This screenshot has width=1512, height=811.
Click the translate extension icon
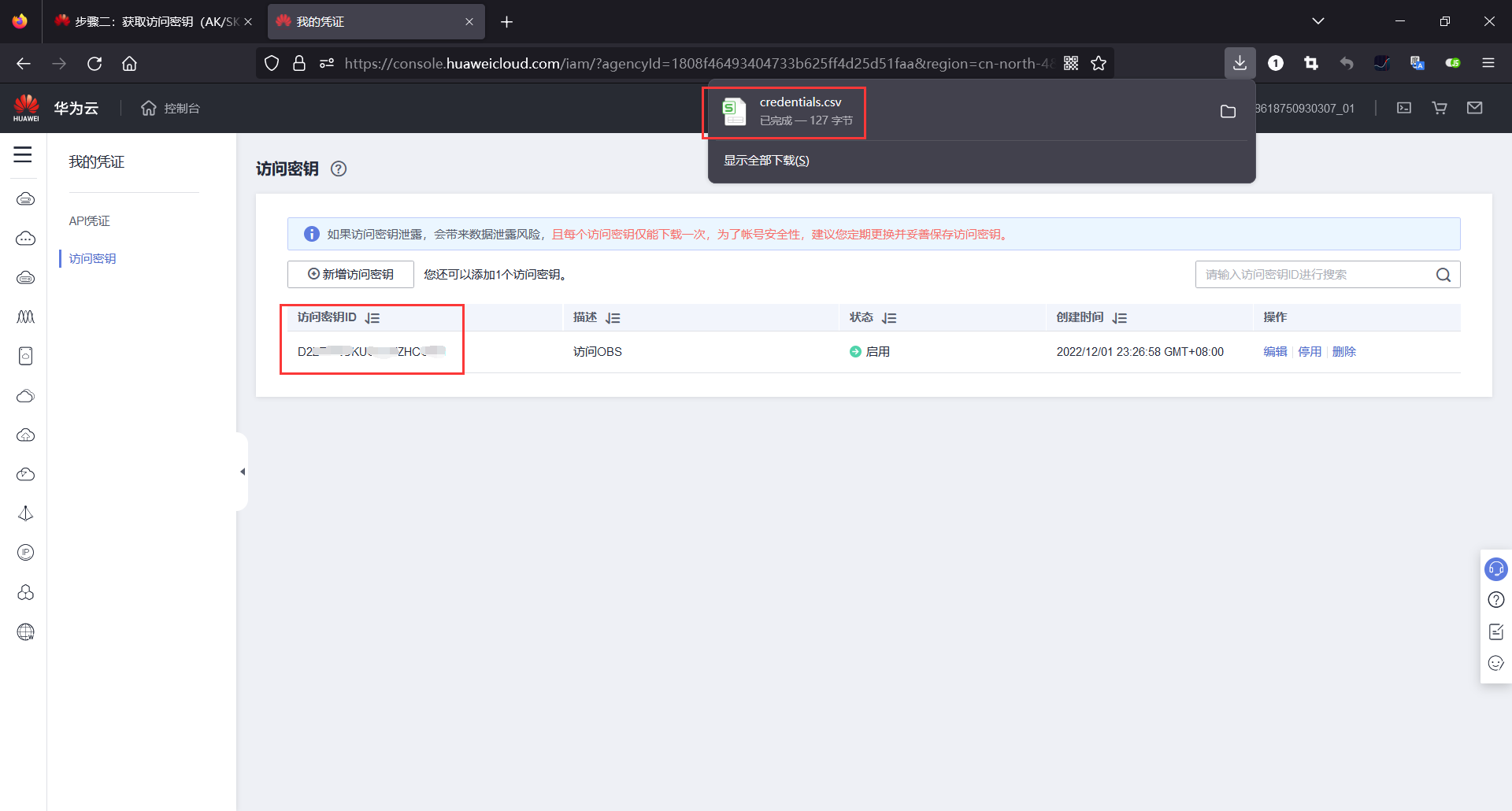1417,63
